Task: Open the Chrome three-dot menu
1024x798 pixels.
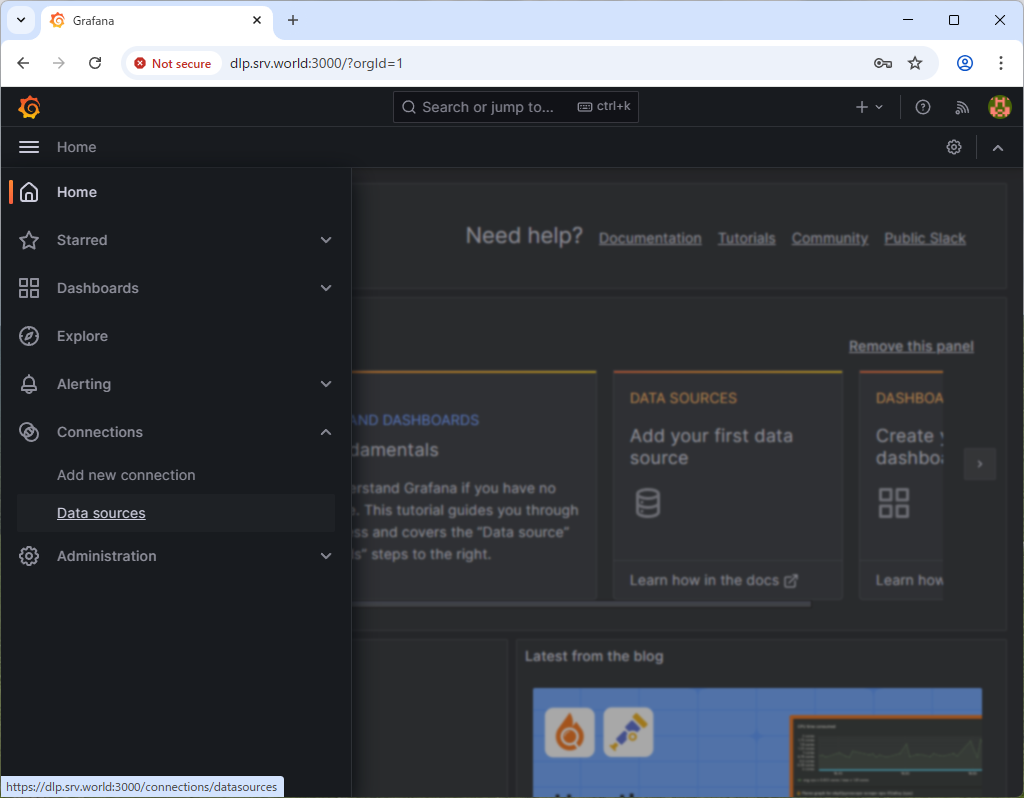Action: pyautogui.click(x=1000, y=63)
